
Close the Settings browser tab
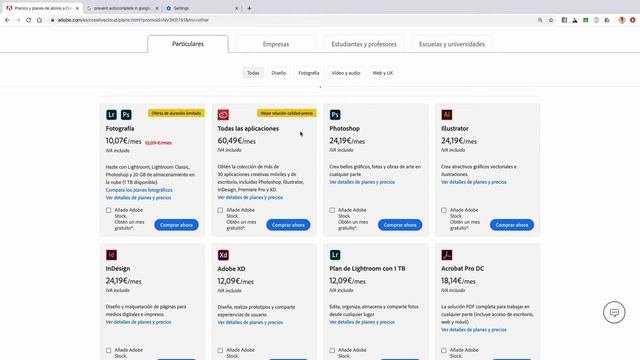coord(236,8)
